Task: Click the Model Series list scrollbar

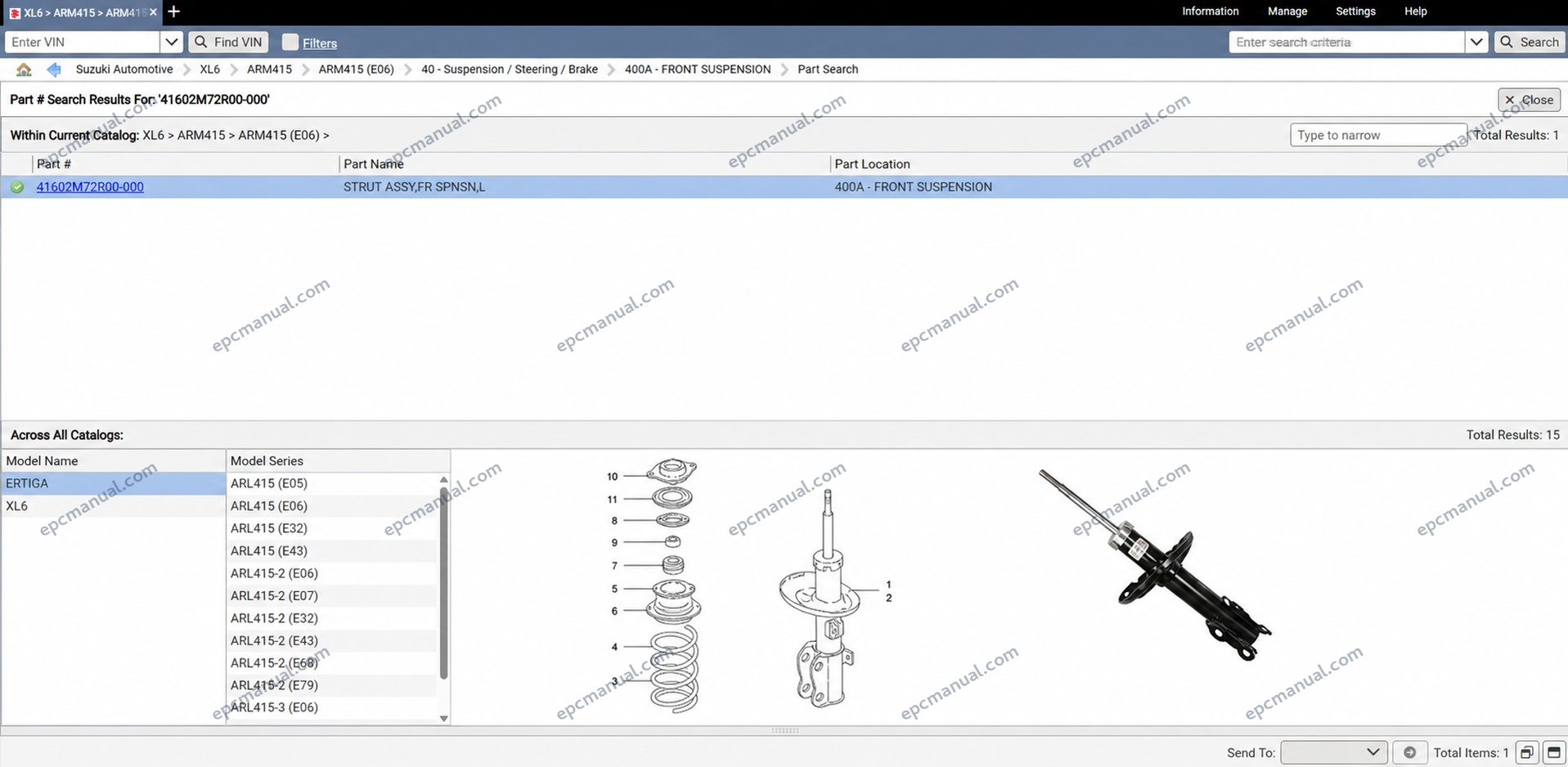Action: point(443,582)
